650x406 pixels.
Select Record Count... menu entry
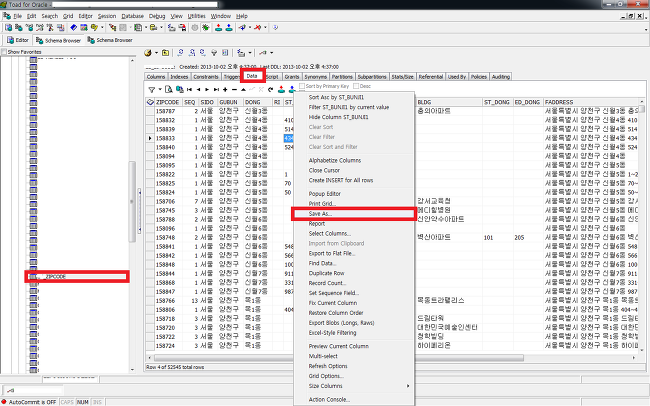coord(354,283)
